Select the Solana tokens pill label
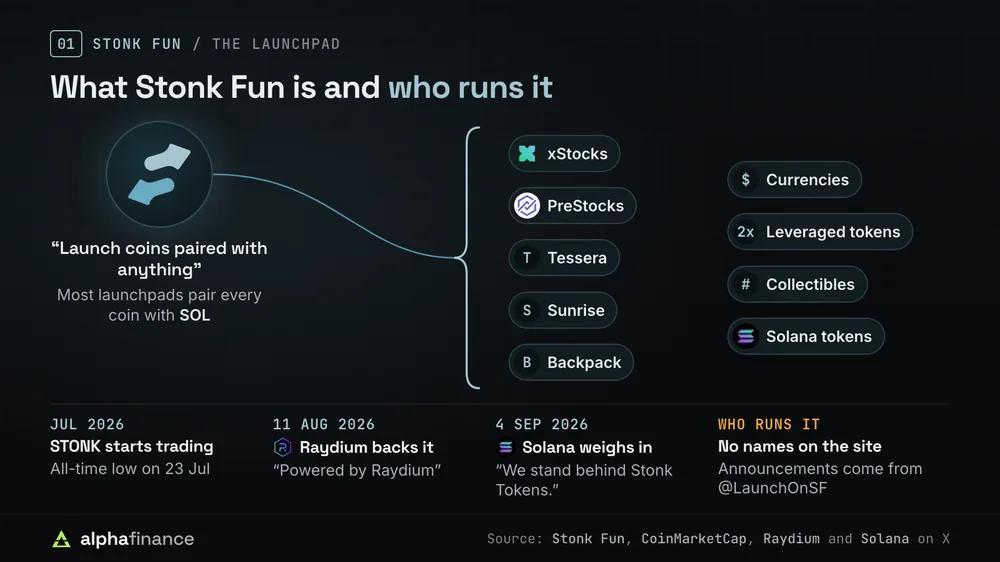 tap(819, 336)
